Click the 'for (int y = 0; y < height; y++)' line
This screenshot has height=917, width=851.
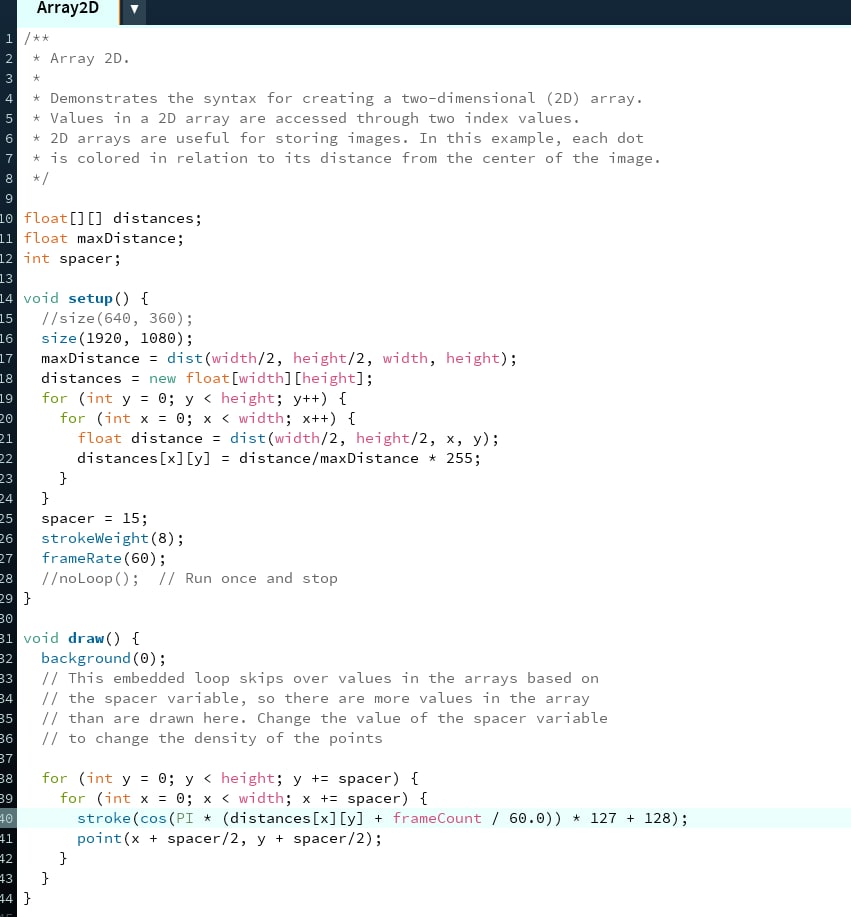click(194, 398)
